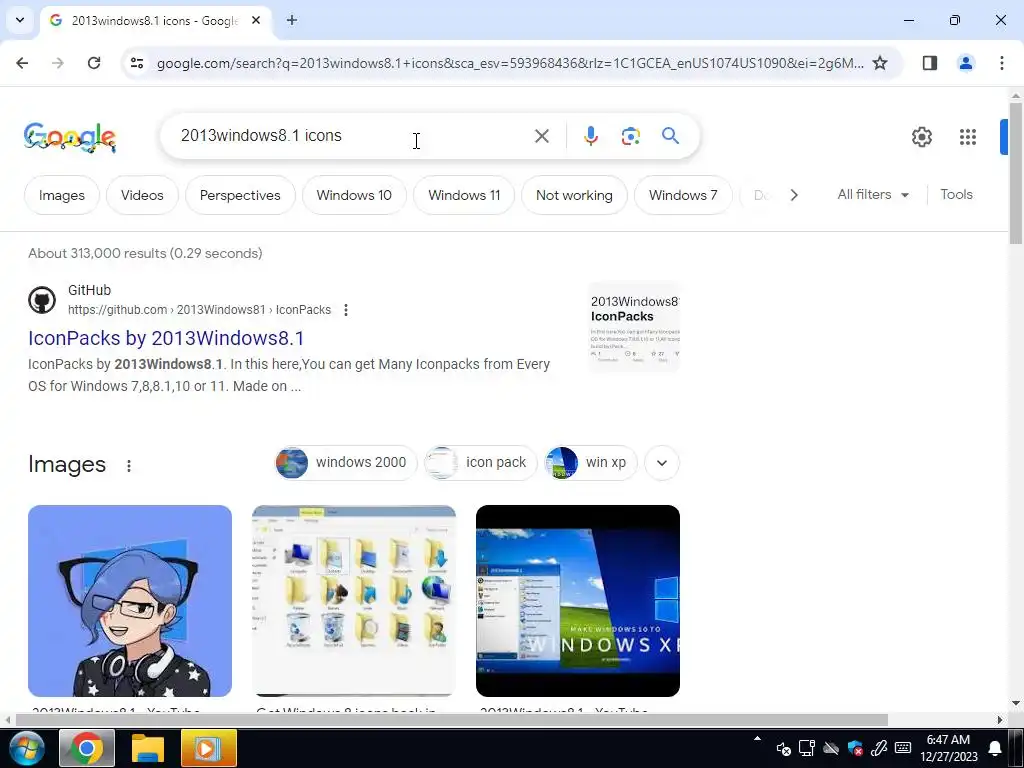Image resolution: width=1024 pixels, height=768 pixels.
Task: Open a new tab with plus button
Action: (x=292, y=20)
